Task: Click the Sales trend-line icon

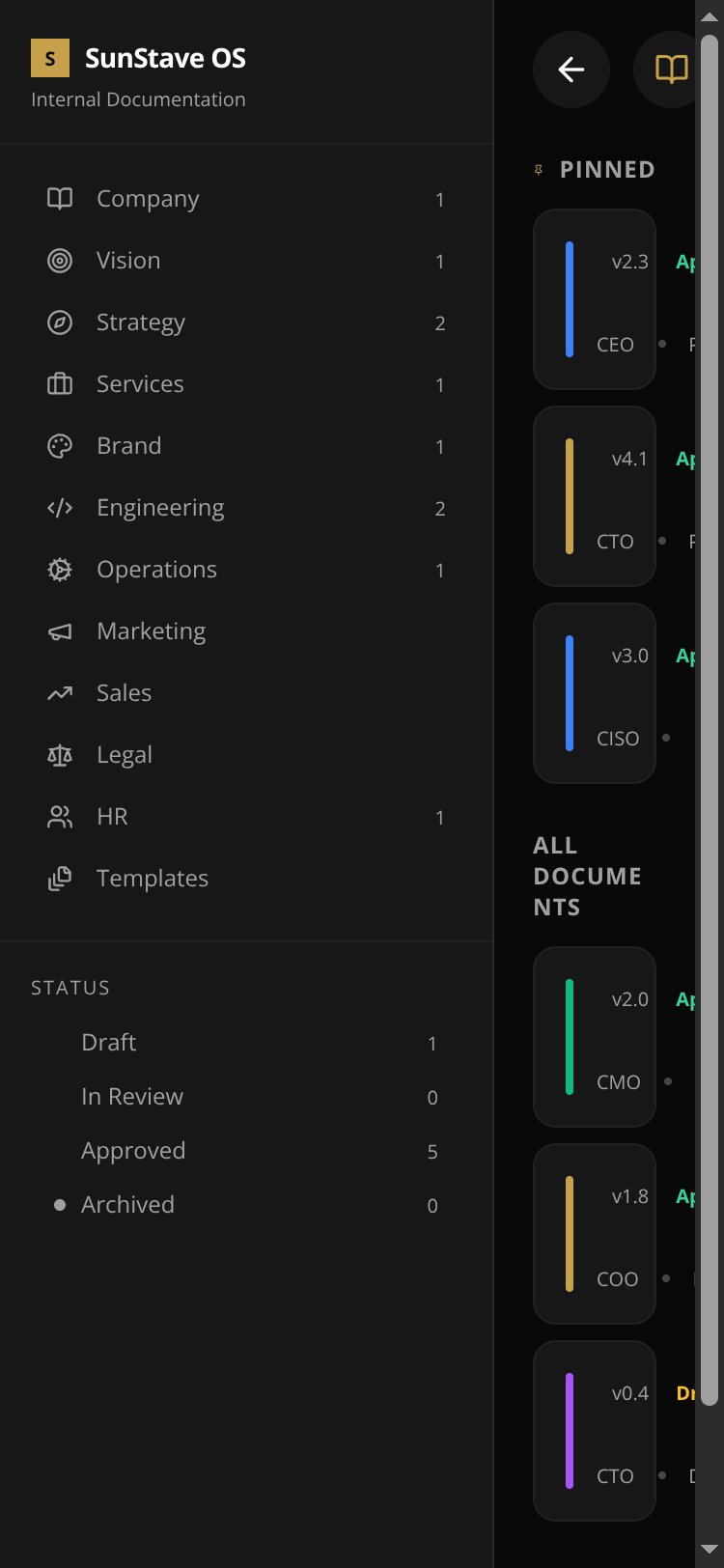Action: pyautogui.click(x=60, y=693)
